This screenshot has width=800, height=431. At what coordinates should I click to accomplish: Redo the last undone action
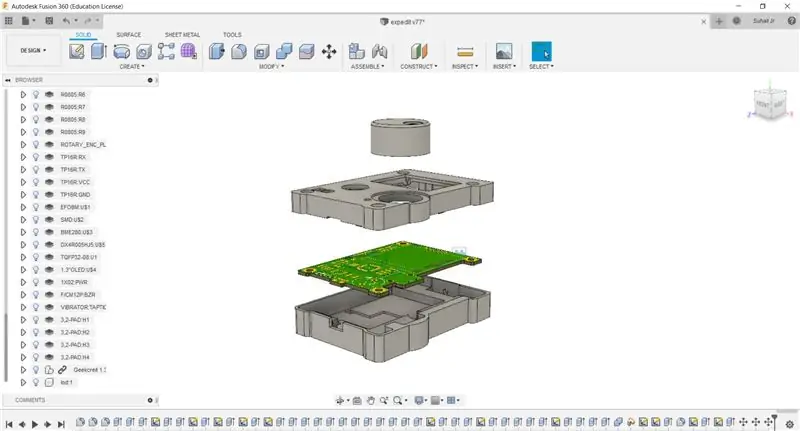pyautogui.click(x=88, y=21)
